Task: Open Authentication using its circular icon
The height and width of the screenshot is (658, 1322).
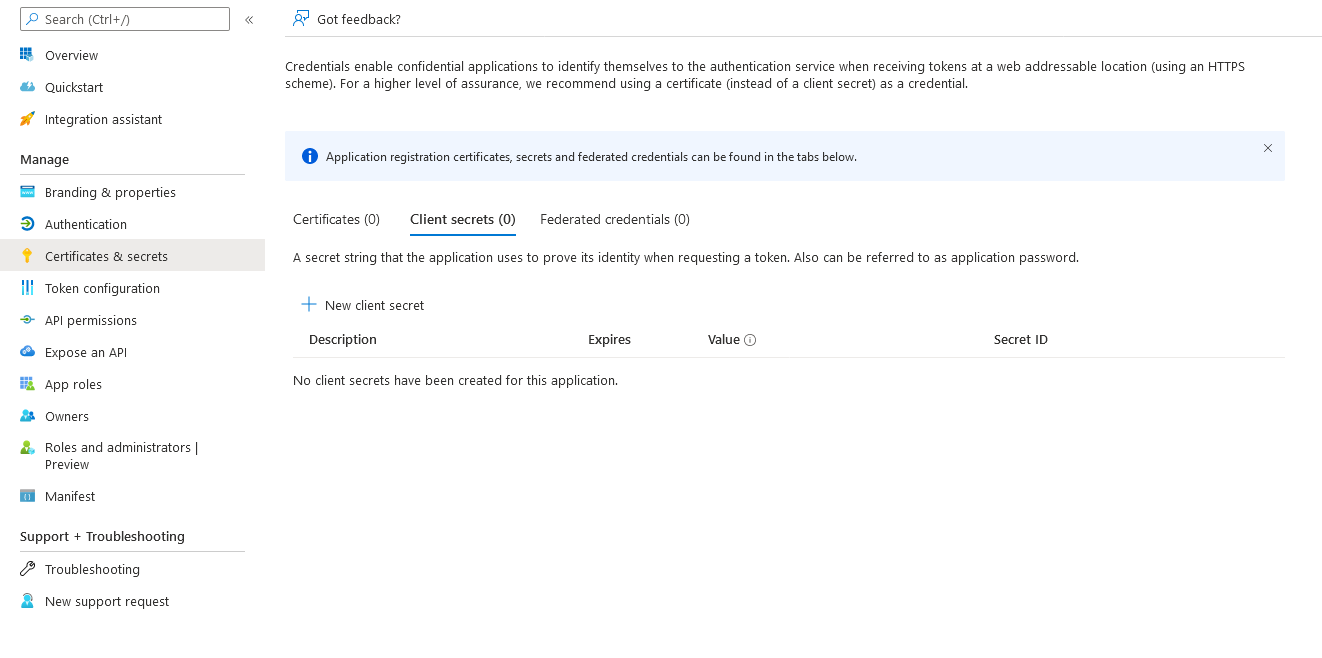Action: click(x=27, y=224)
